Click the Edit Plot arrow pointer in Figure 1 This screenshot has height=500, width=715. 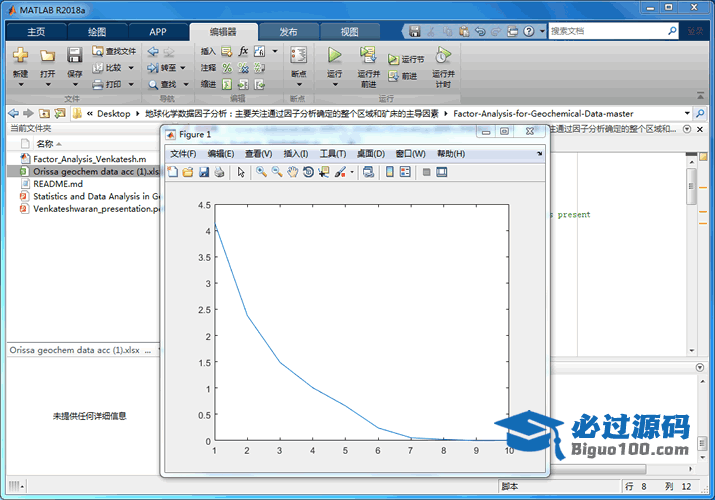tap(241, 172)
